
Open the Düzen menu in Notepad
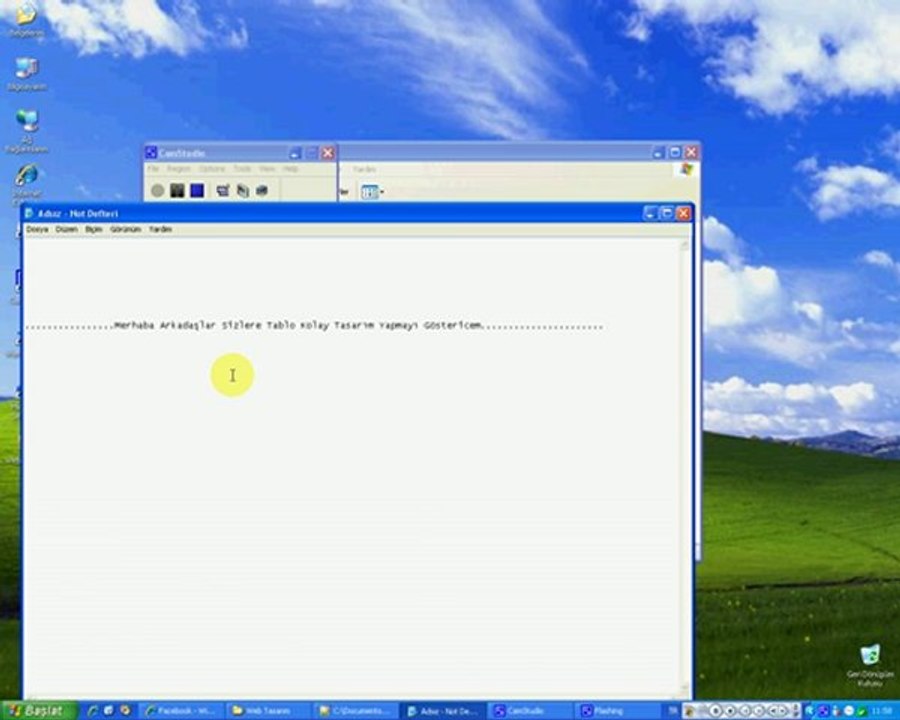point(67,229)
